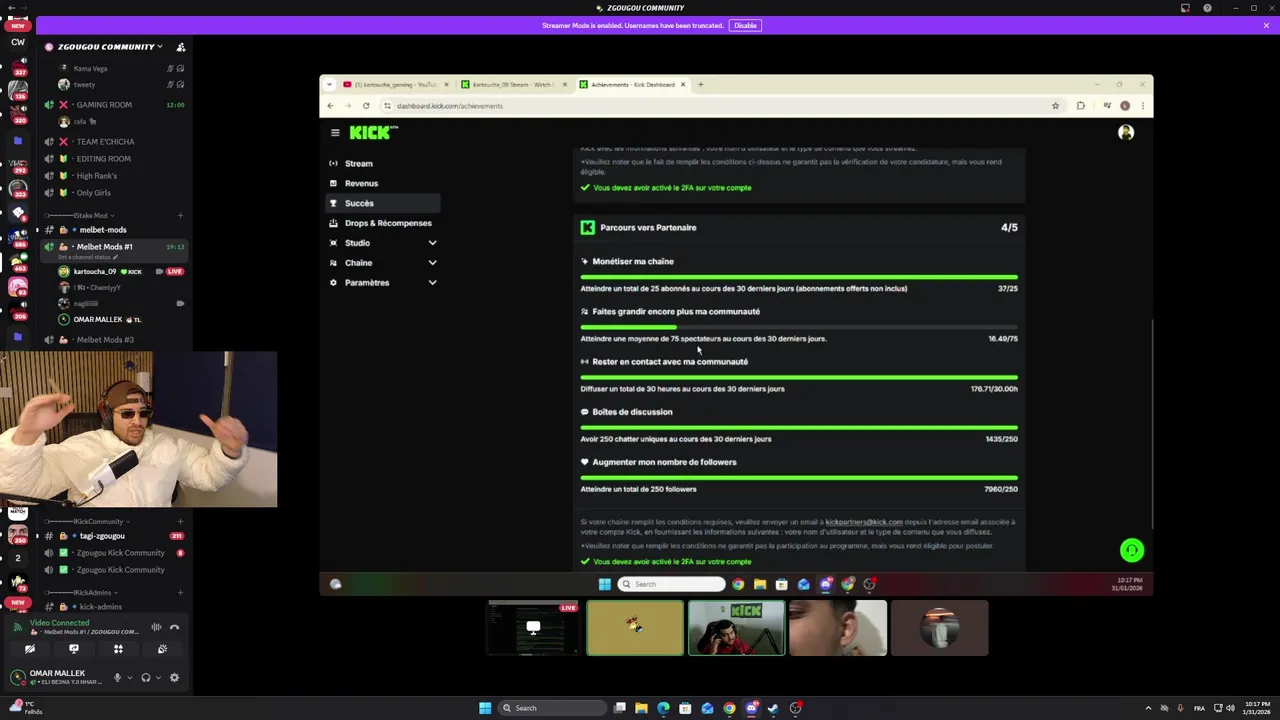Image resolution: width=1280 pixels, height=720 pixels.
Task: Go back in the shared browser
Action: point(330,105)
